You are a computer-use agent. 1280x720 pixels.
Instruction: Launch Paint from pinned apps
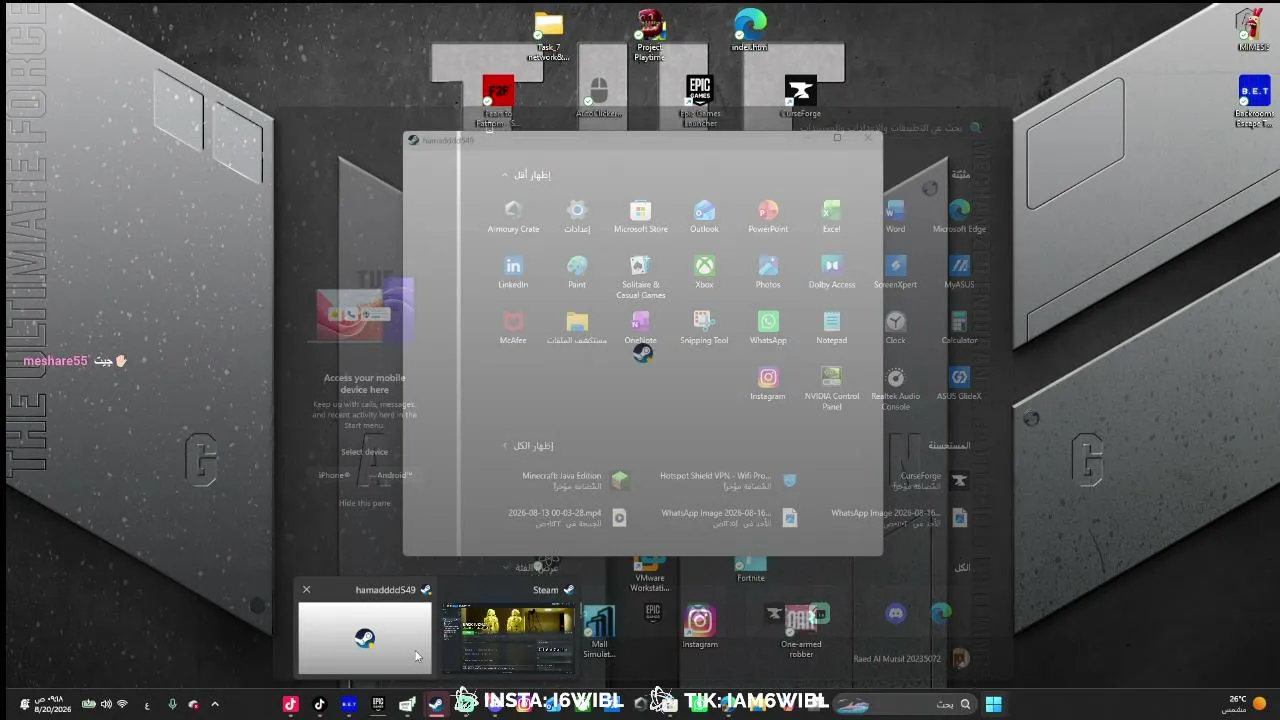[577, 272]
